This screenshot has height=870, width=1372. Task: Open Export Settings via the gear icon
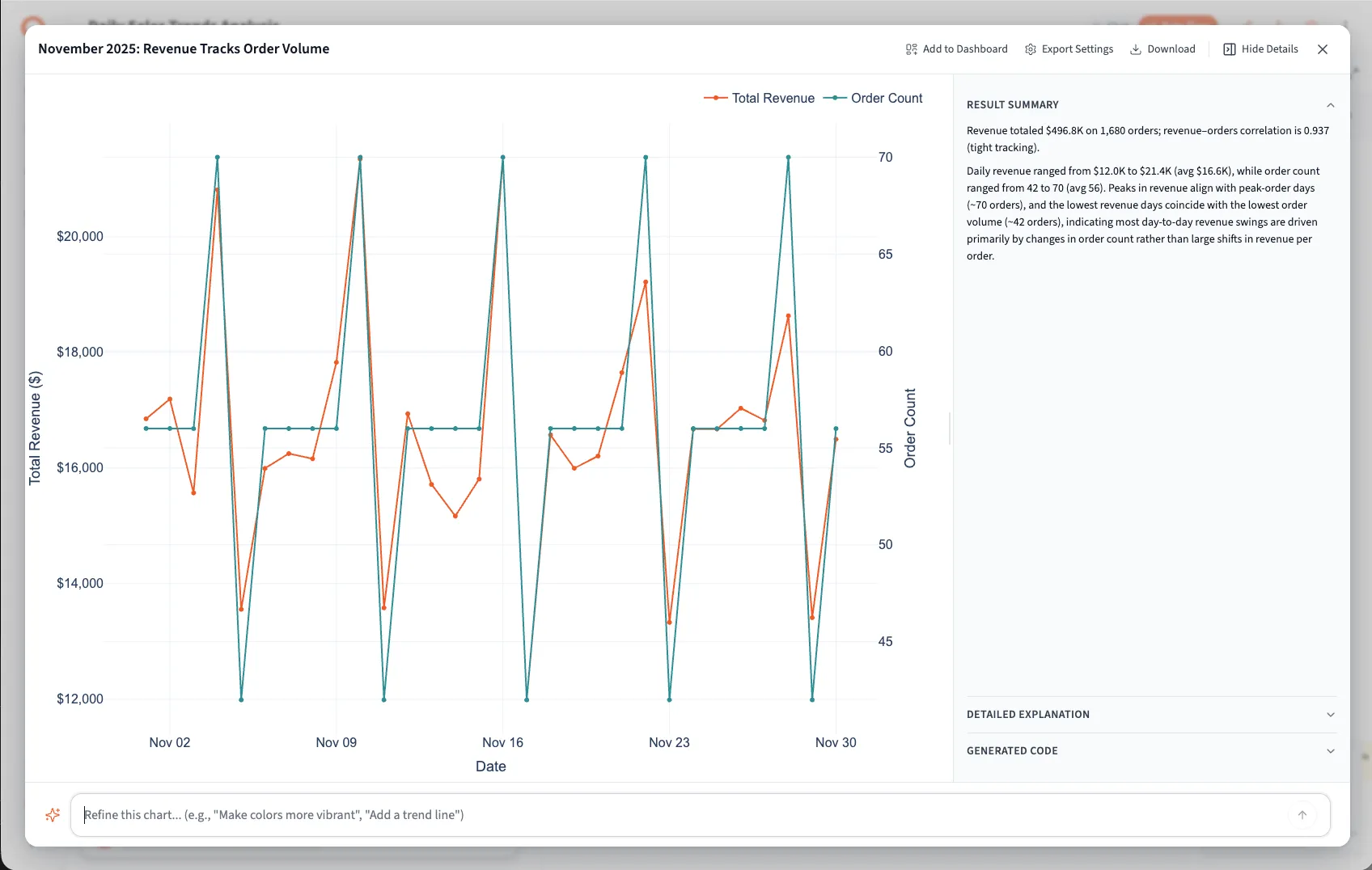(x=1030, y=49)
